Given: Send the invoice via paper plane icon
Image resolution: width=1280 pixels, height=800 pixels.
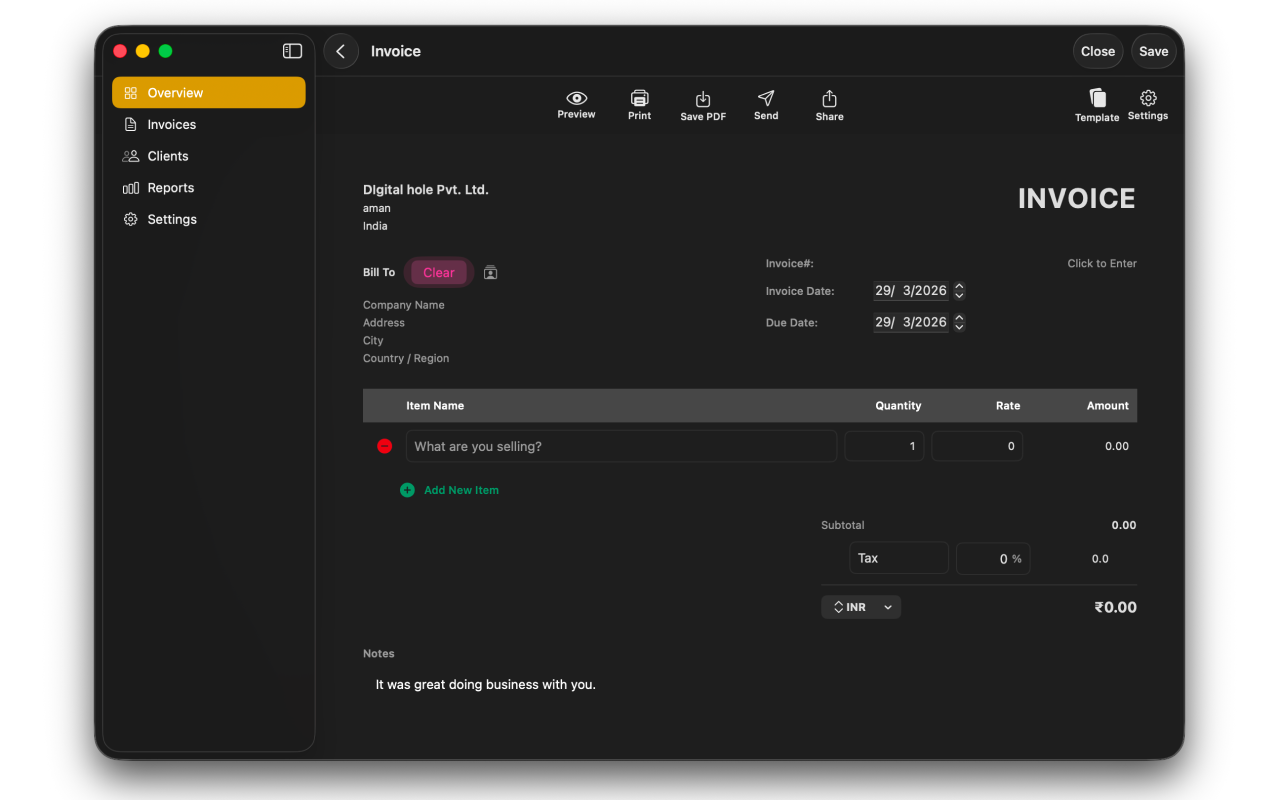Looking at the screenshot, I should point(766,98).
